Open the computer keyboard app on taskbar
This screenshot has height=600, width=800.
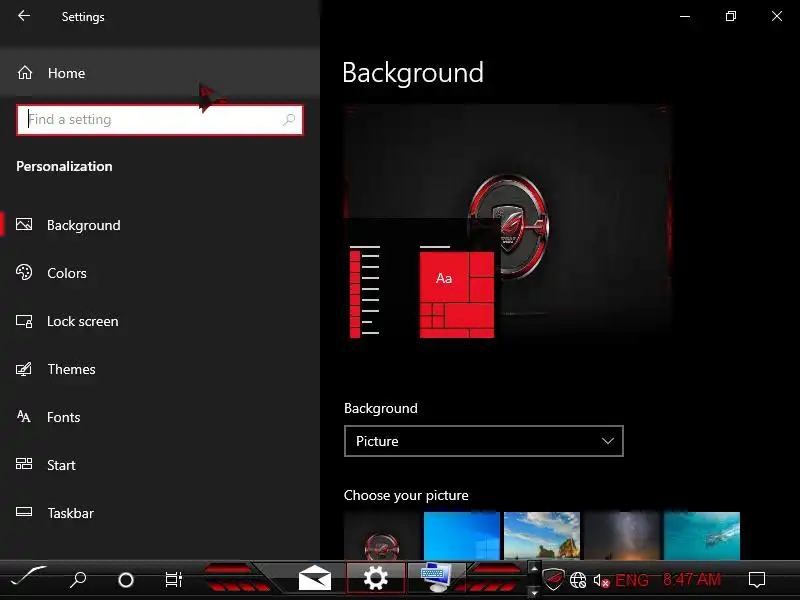(x=436, y=578)
